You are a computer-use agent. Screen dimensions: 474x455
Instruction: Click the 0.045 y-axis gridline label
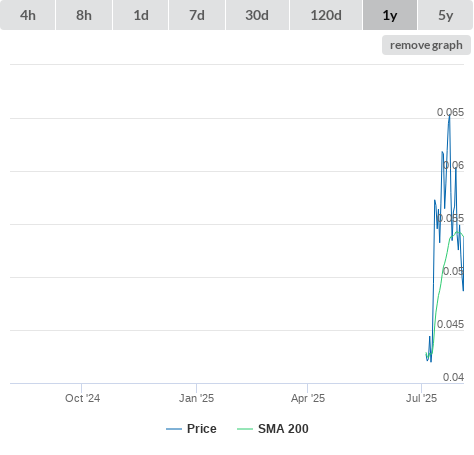[450, 324]
